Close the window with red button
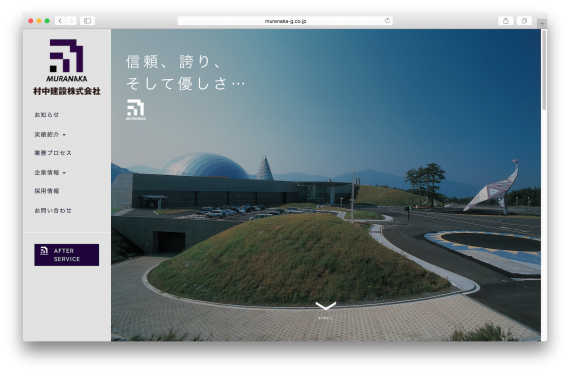 tap(31, 21)
